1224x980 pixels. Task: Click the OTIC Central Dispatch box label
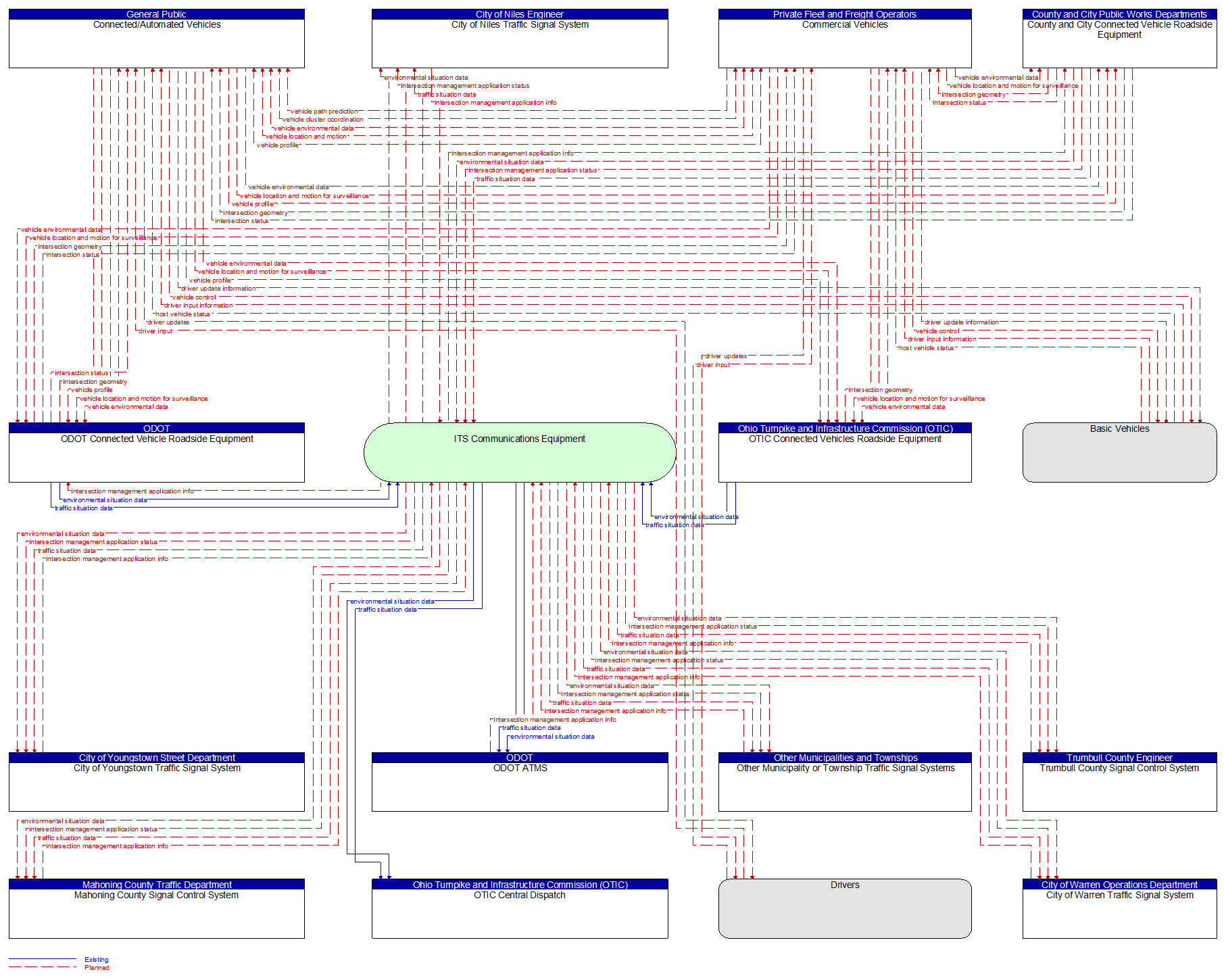520,896
